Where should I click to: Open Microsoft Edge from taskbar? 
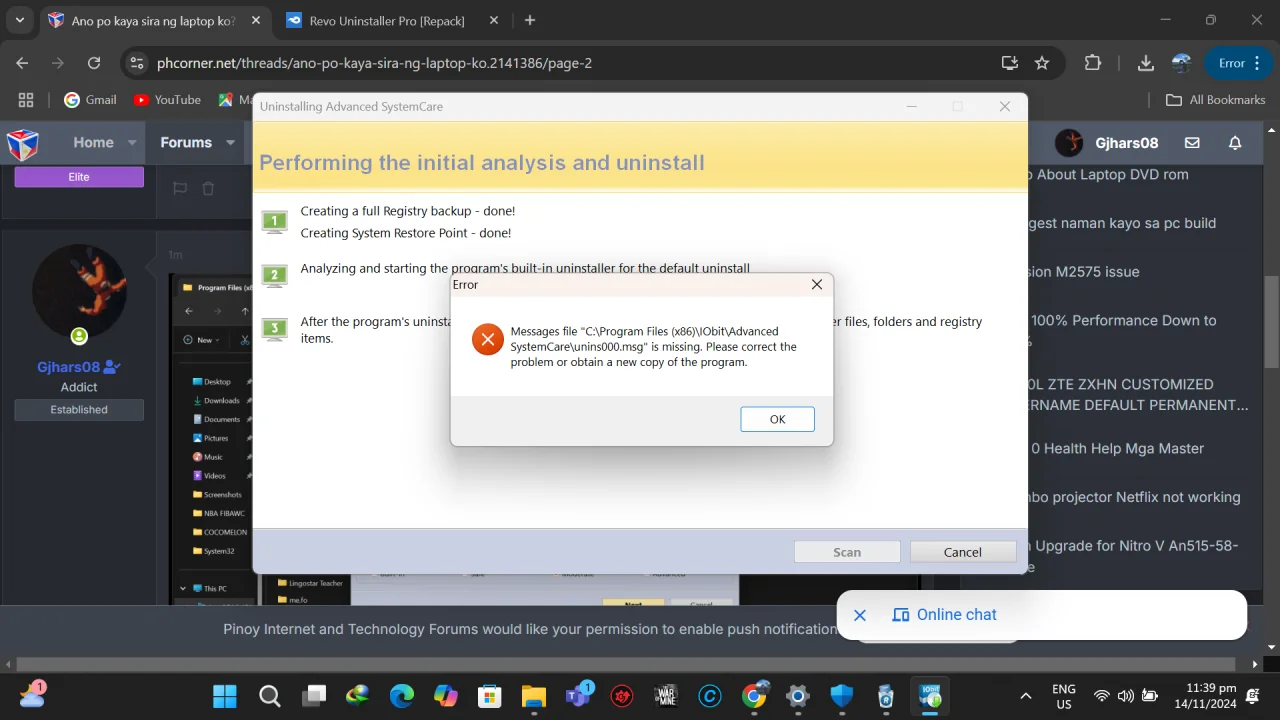pyautogui.click(x=402, y=696)
